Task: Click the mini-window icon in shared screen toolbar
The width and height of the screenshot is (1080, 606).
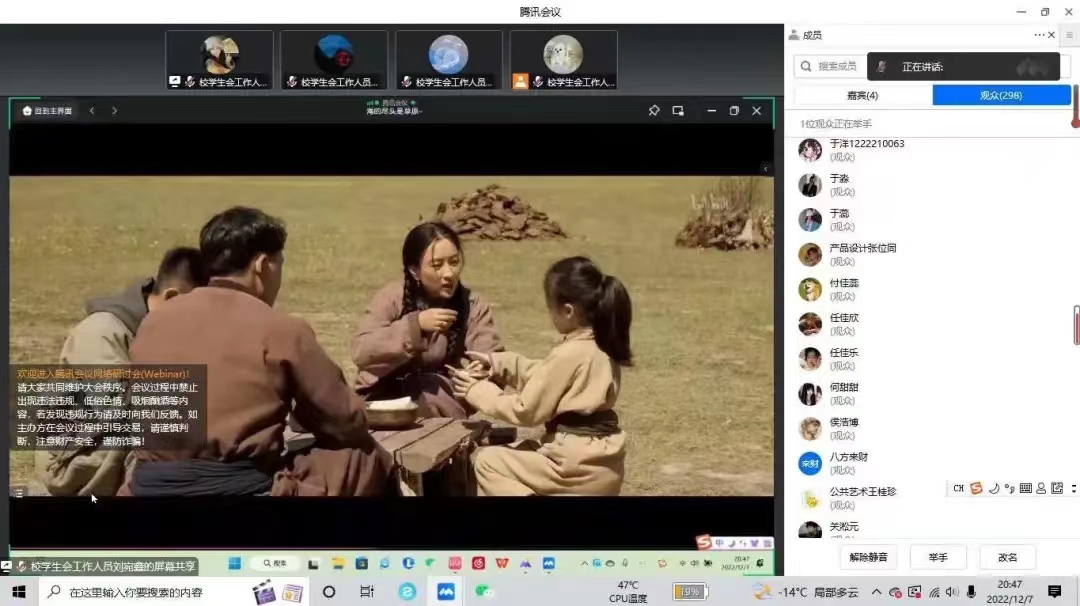Action: point(678,110)
